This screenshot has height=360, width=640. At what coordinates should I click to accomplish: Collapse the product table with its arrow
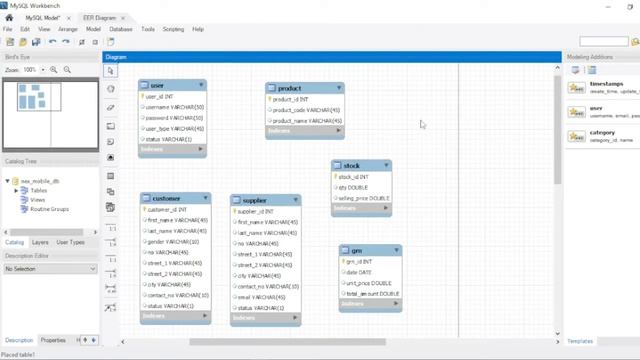tap(339, 88)
